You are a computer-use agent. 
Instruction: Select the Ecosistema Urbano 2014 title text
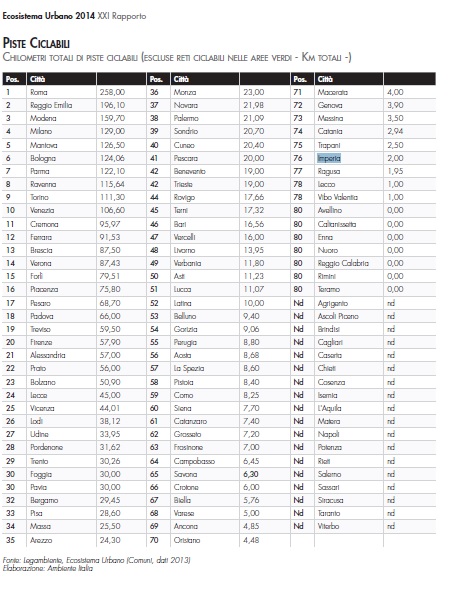(x=48, y=16)
